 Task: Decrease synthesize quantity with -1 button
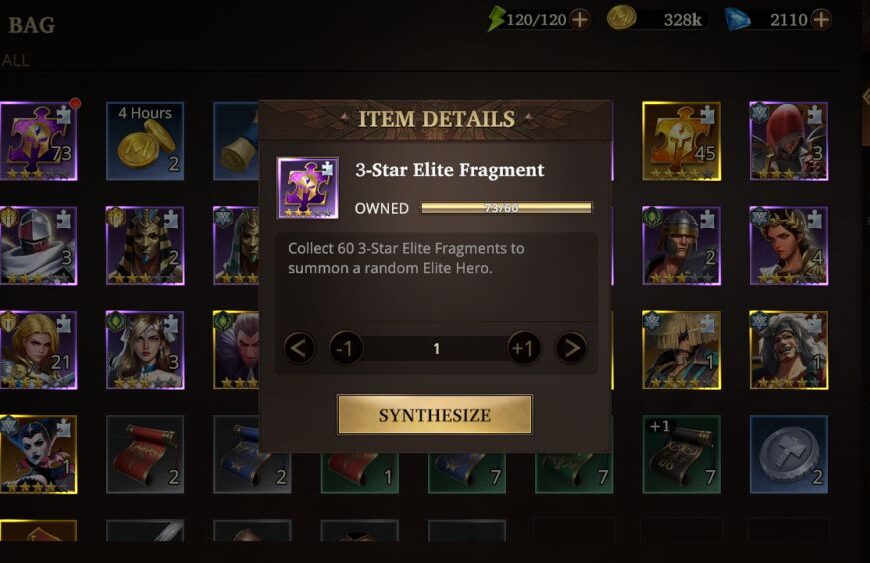coord(345,348)
